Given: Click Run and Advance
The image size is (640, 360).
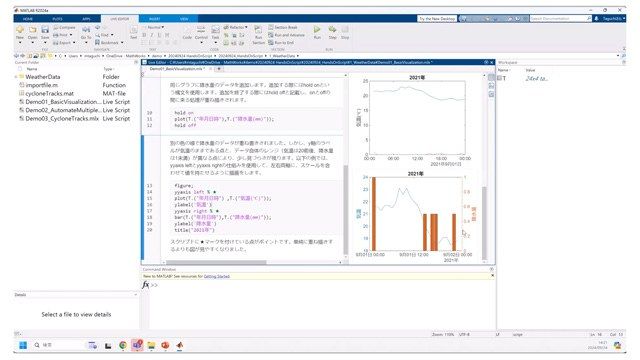Looking at the screenshot, I should (286, 35).
